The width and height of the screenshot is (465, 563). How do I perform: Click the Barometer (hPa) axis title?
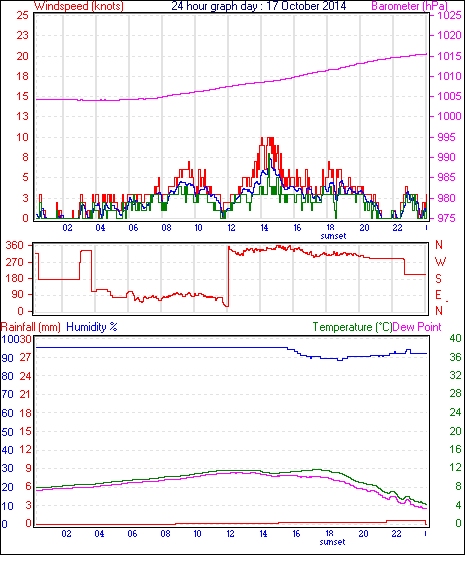click(x=409, y=6)
